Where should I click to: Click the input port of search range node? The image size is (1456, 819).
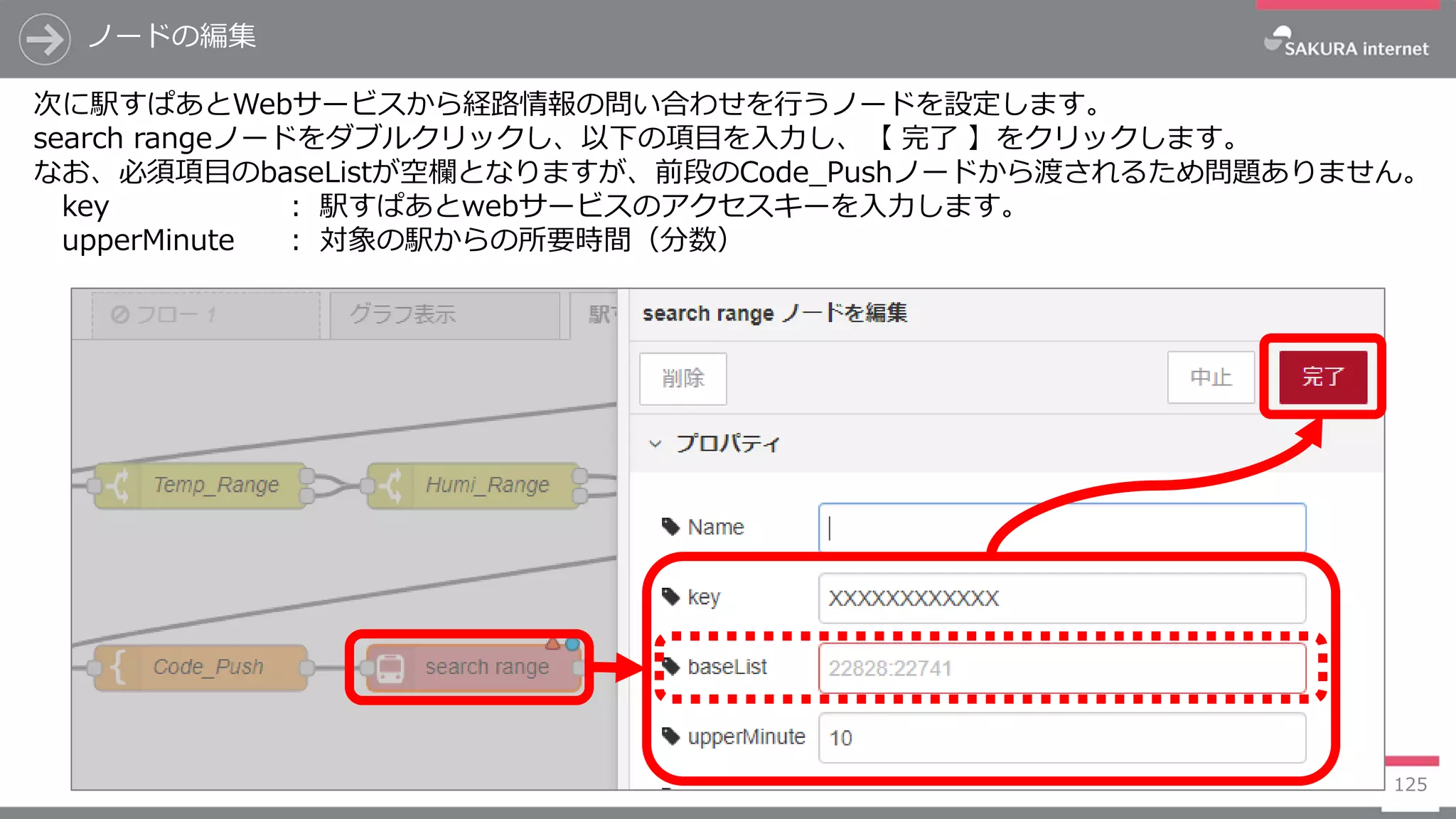(x=367, y=668)
